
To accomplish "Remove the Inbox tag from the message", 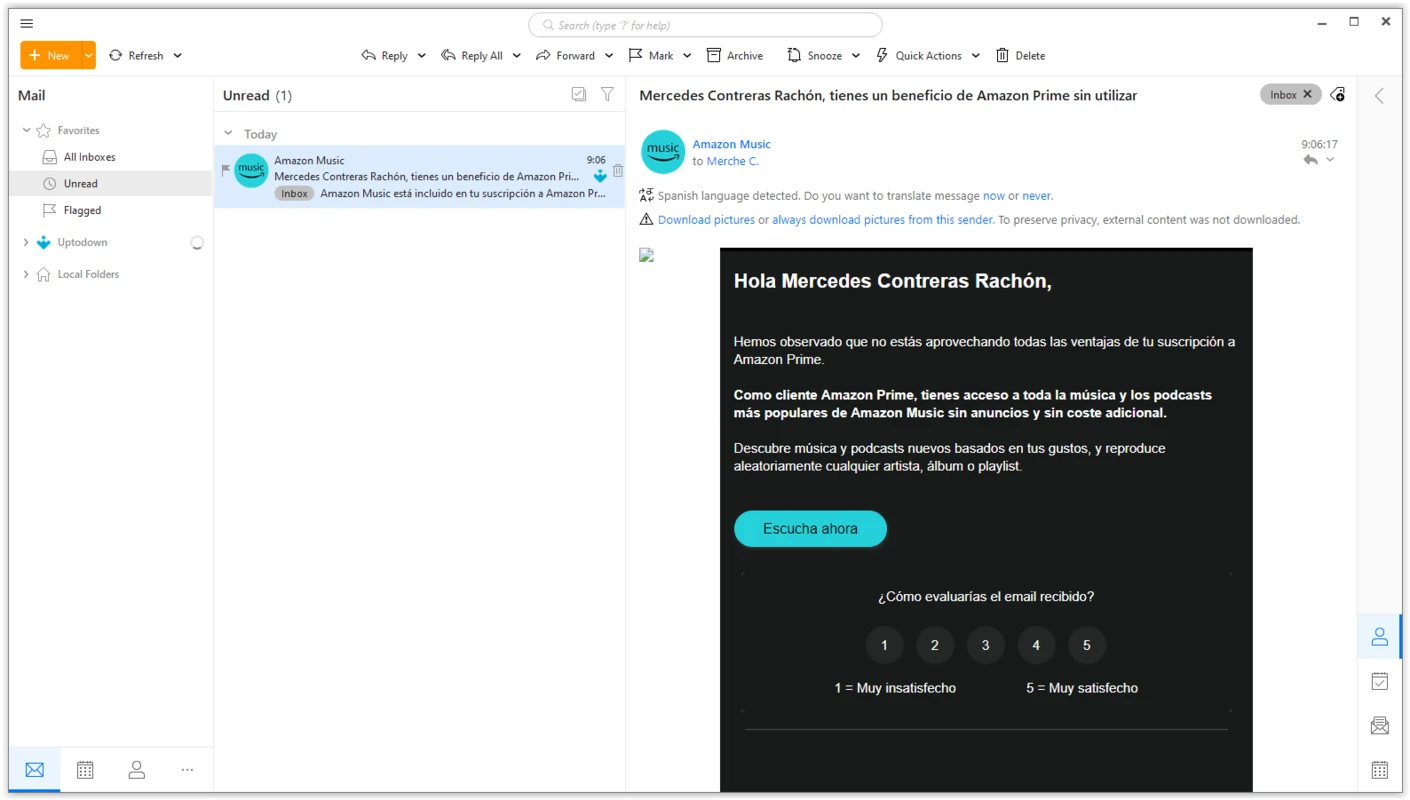I will click(1307, 95).
